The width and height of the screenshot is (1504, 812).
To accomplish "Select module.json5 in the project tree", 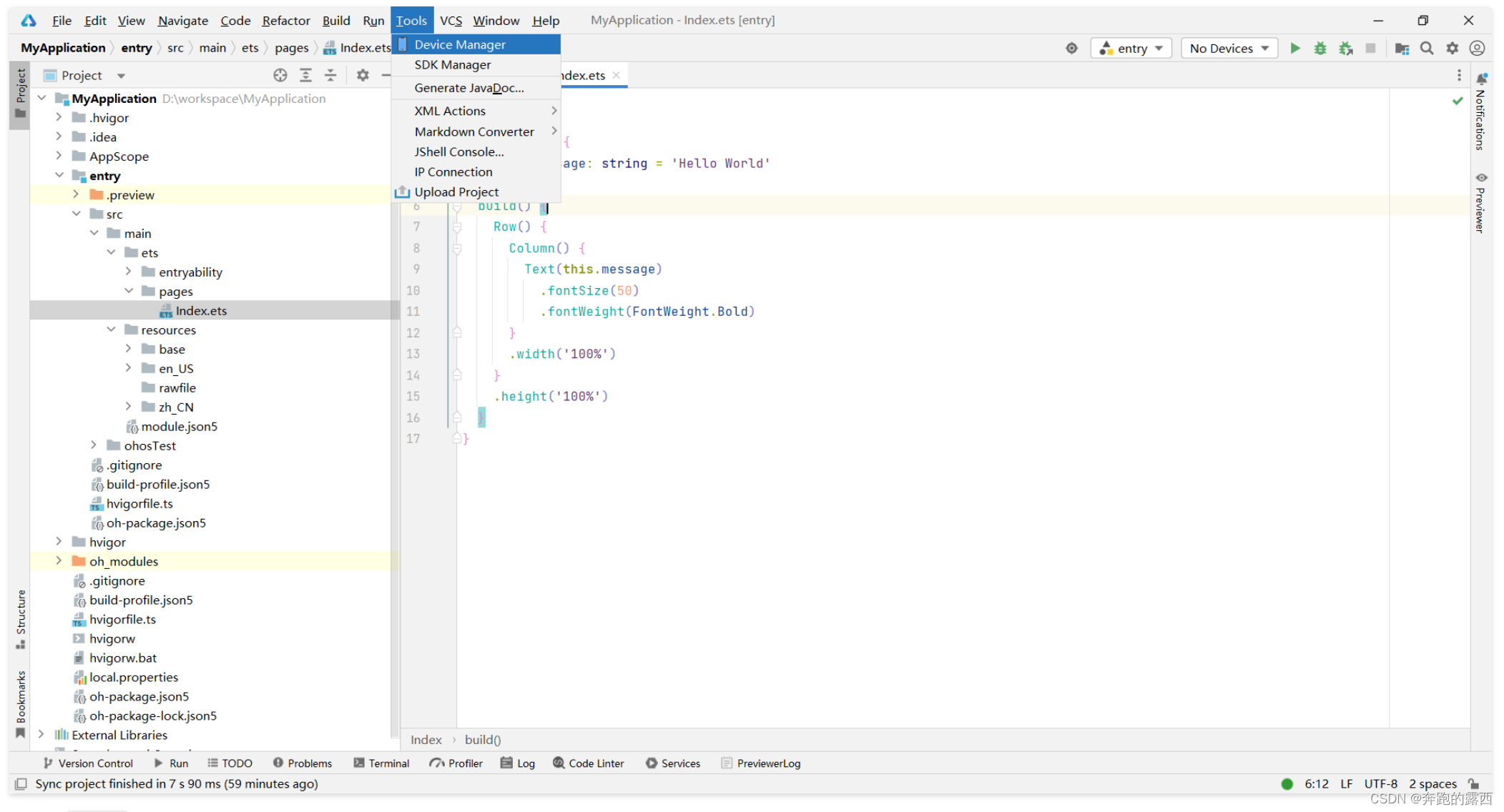I will [x=179, y=427].
